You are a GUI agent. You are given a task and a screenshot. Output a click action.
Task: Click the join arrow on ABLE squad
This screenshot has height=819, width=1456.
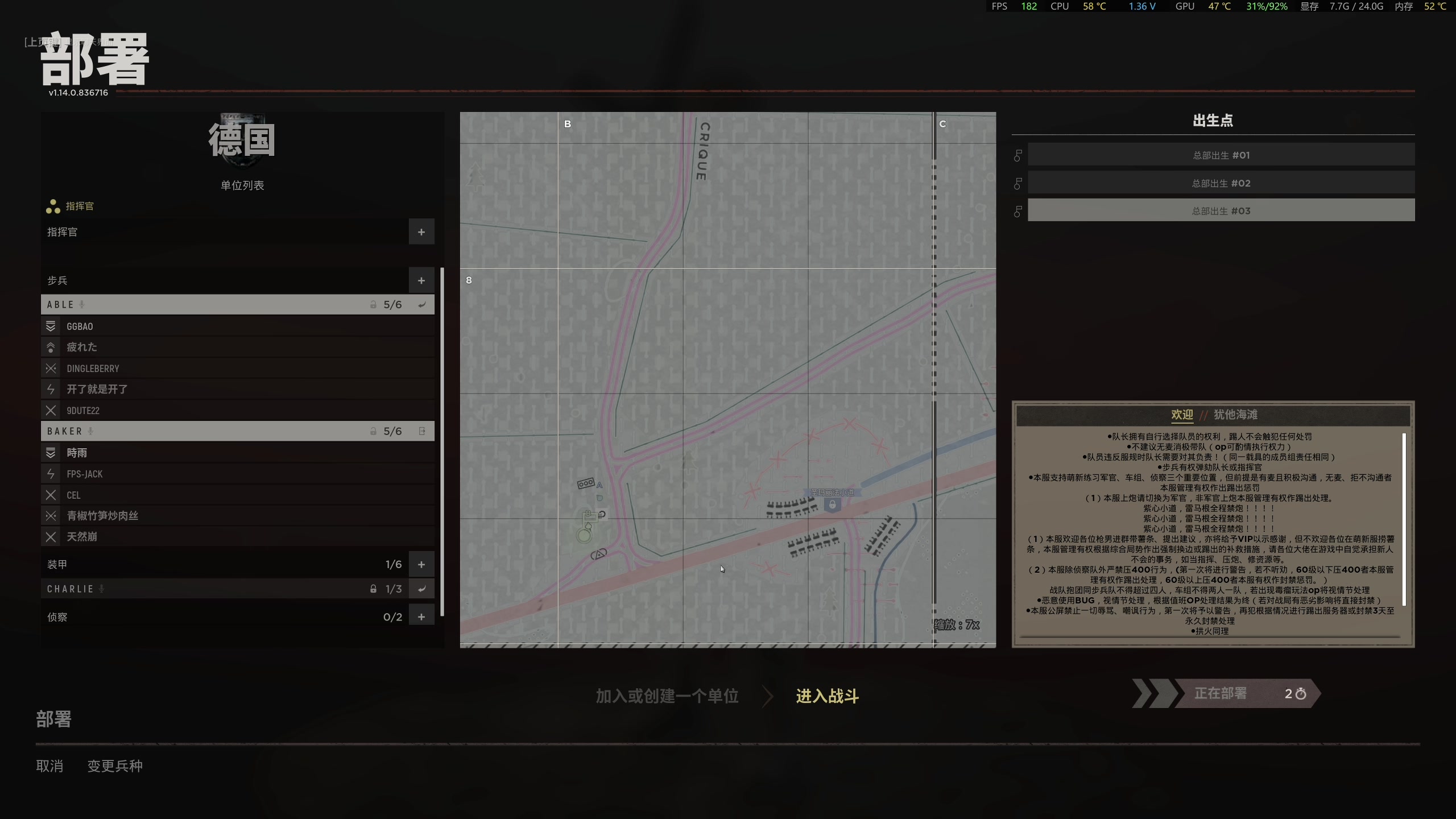click(x=421, y=305)
